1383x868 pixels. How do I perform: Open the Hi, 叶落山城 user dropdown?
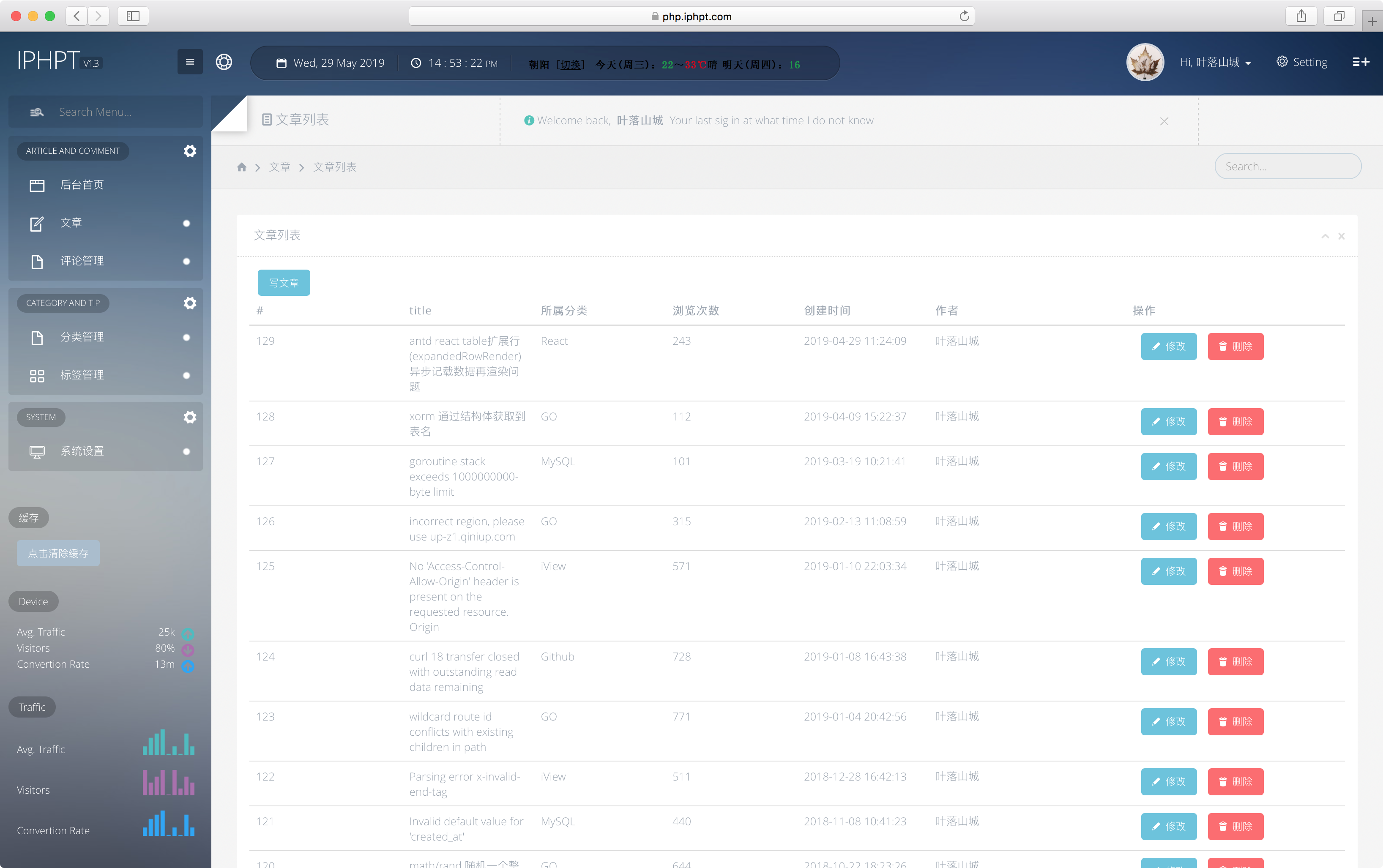click(1215, 62)
